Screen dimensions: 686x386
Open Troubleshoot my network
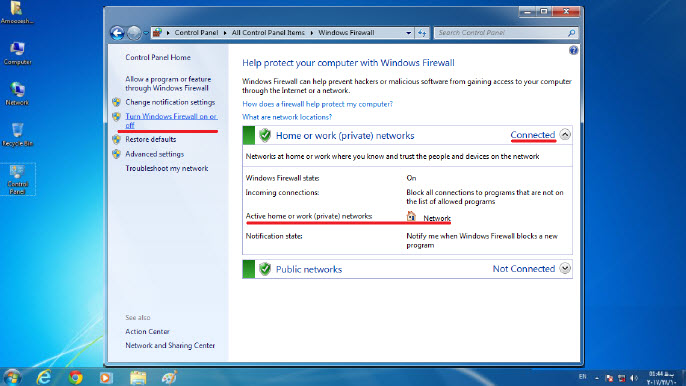(167, 168)
